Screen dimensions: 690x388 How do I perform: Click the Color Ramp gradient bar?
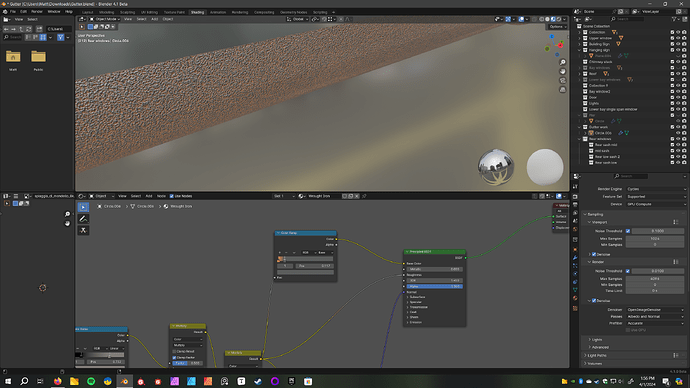305,259
